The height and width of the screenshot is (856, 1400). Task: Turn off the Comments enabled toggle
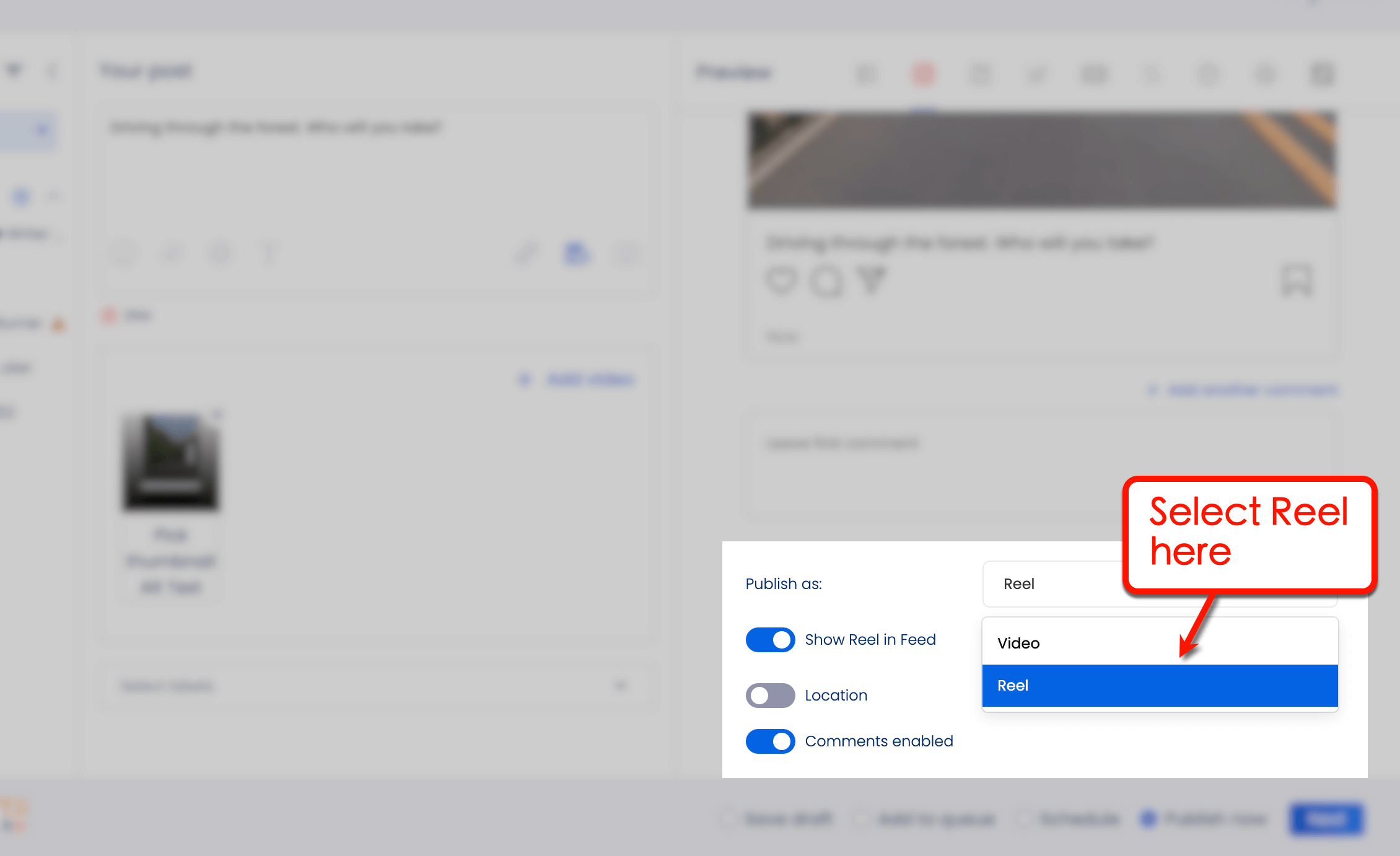(770, 741)
